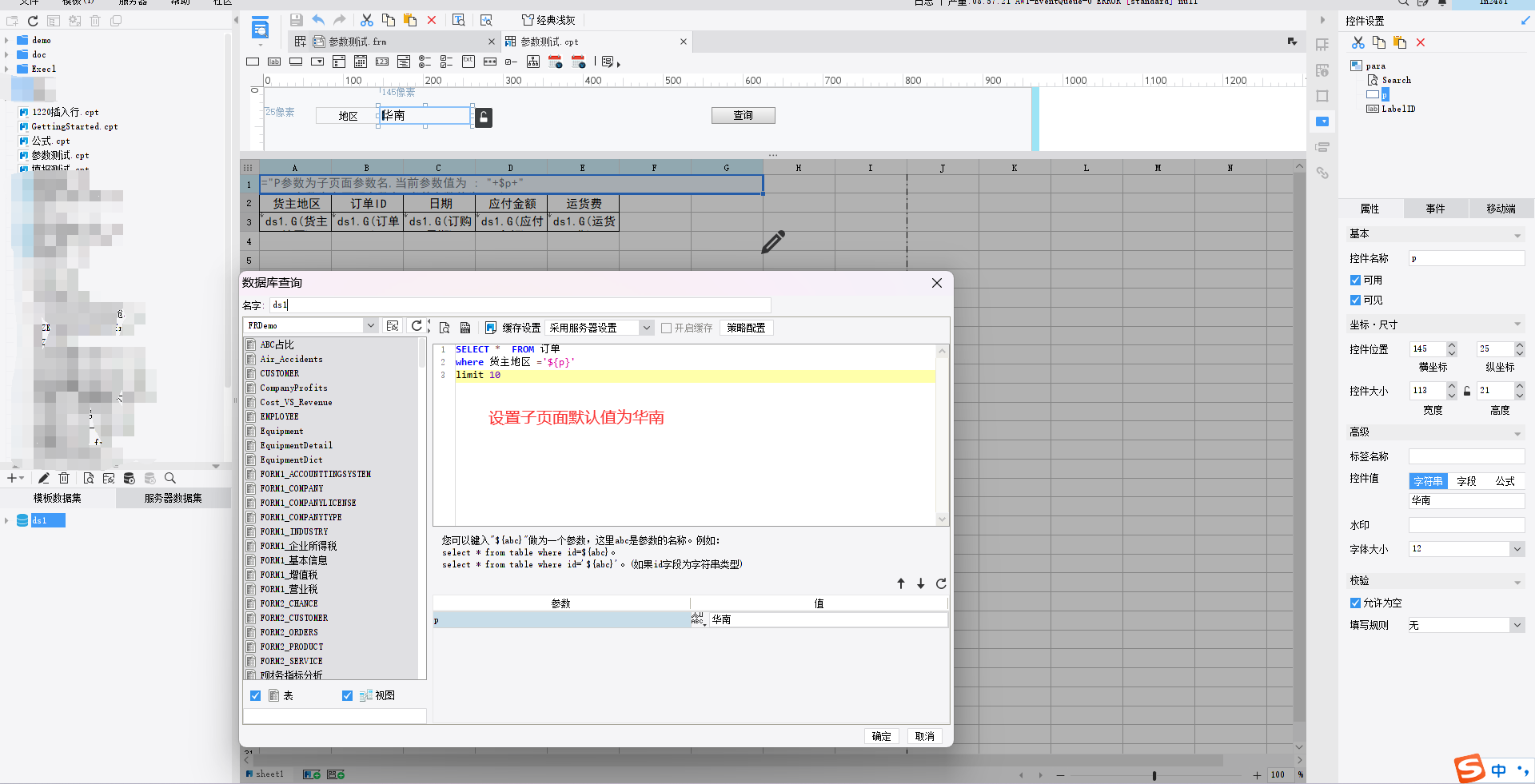Toggle the 视图 (views) checkbox

(x=347, y=696)
